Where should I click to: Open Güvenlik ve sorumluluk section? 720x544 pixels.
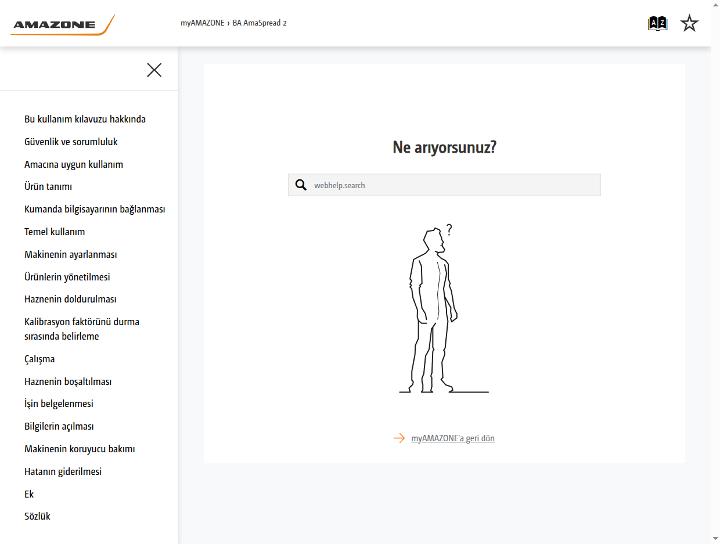(x=71, y=142)
